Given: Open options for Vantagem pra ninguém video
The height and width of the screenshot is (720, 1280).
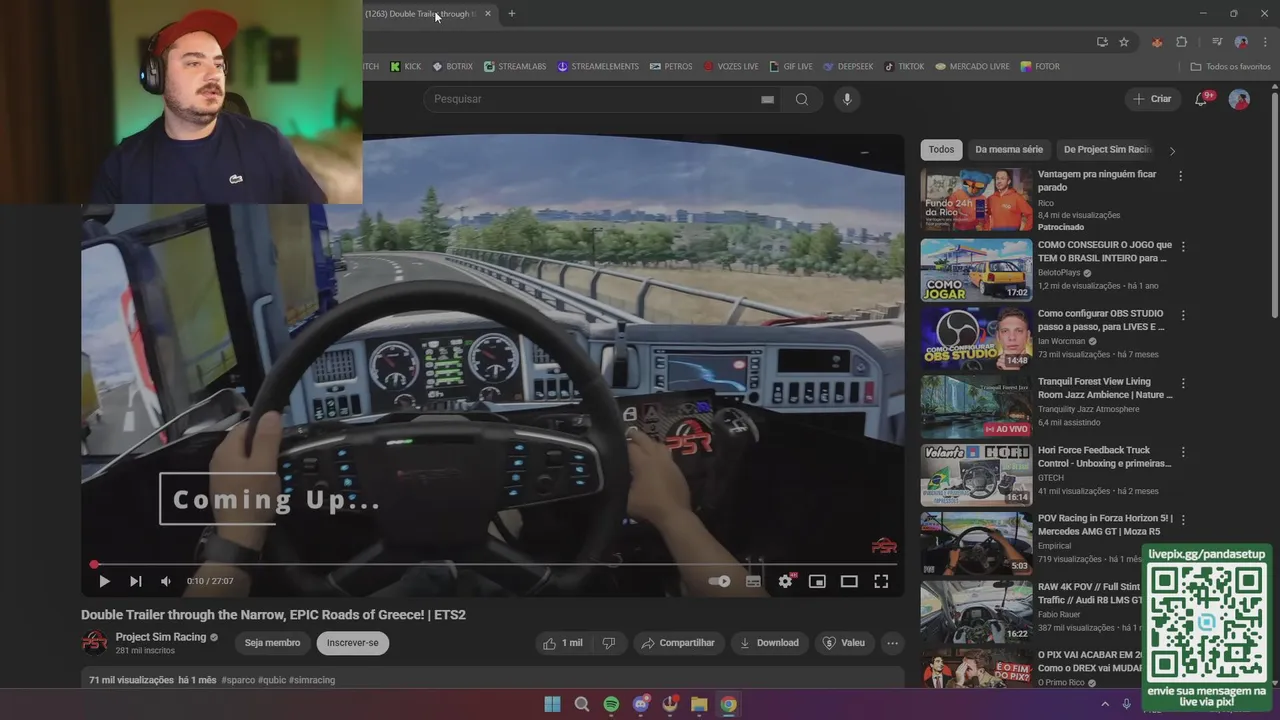Looking at the screenshot, I should 1181,176.
